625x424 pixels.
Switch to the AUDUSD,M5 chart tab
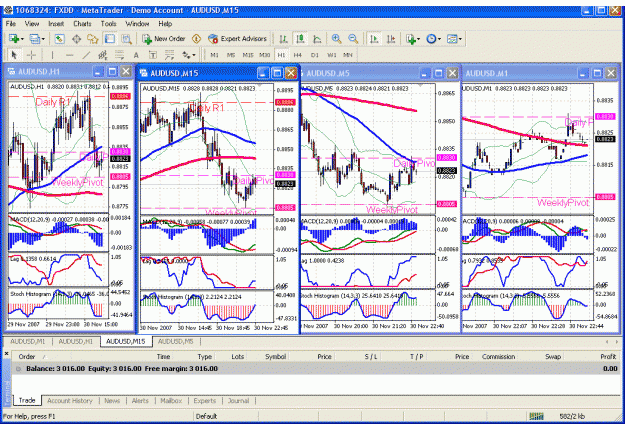point(176,342)
